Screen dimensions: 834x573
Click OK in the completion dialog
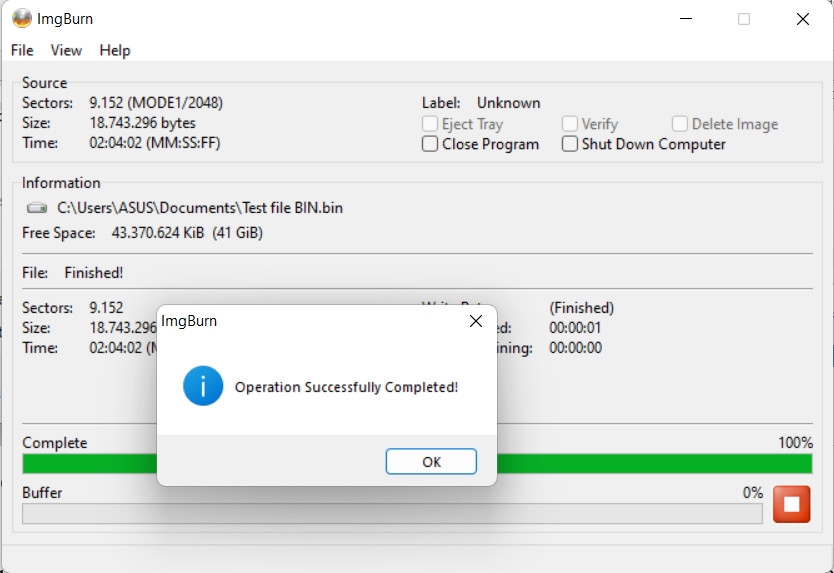[431, 461]
